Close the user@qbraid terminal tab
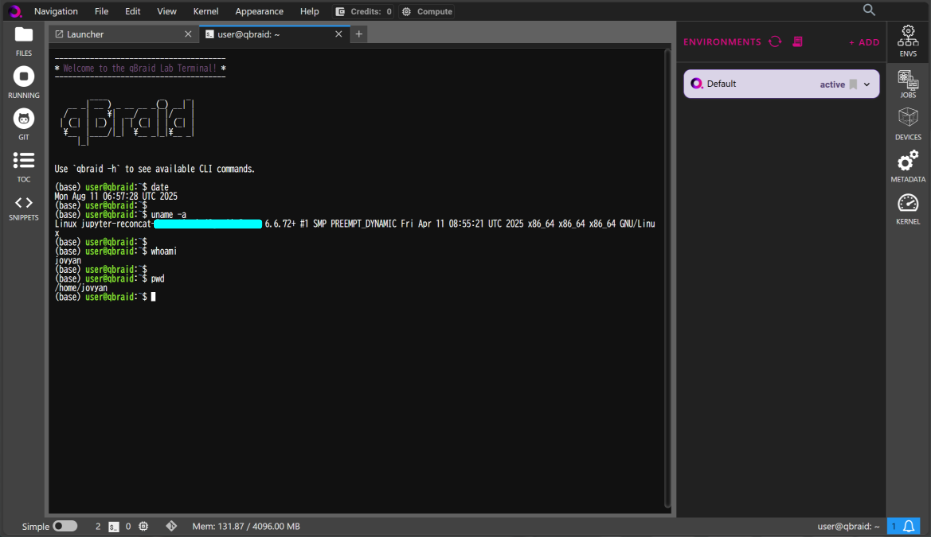 click(338, 34)
